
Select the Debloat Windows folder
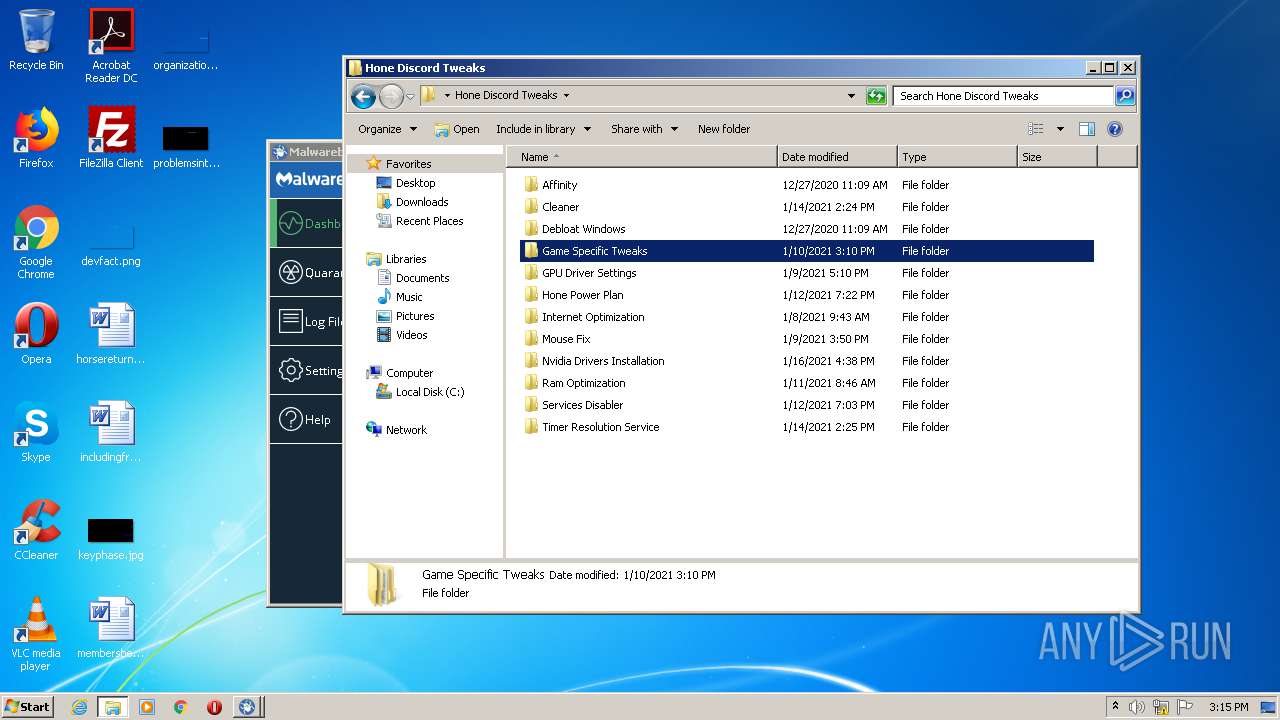click(x=583, y=229)
